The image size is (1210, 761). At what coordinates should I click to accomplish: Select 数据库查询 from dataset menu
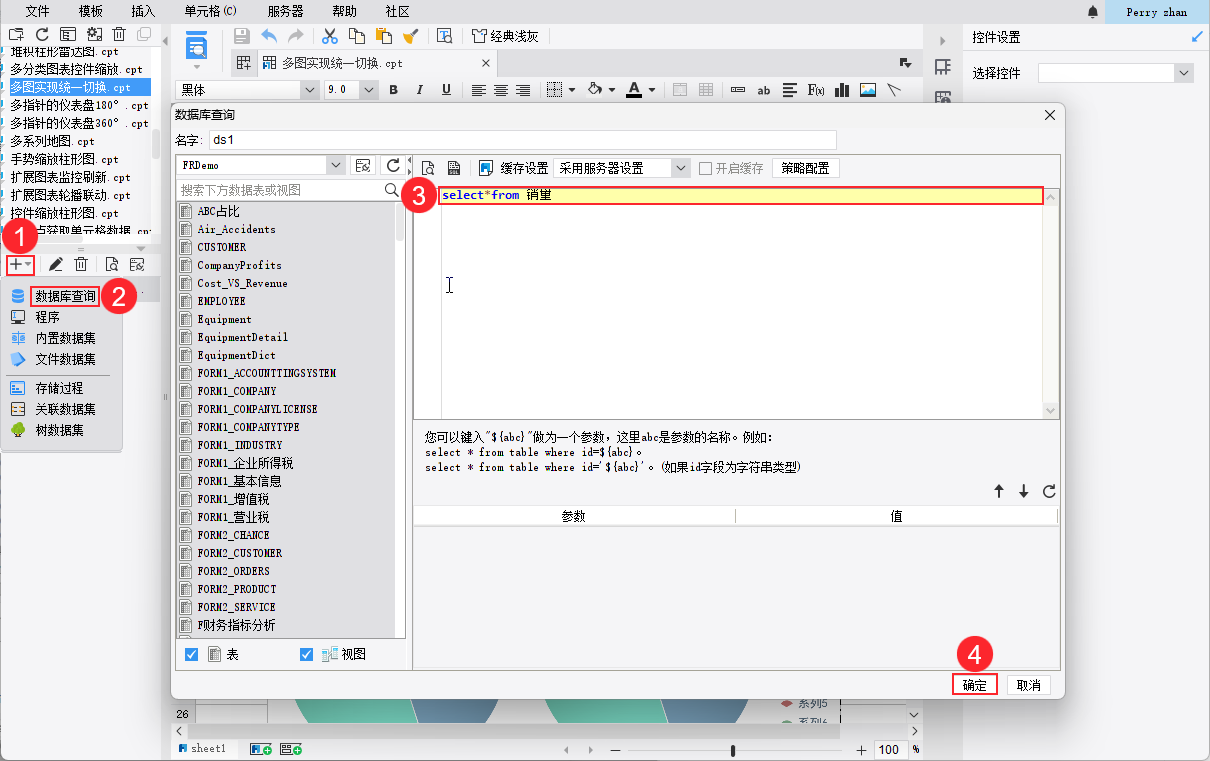[x=66, y=296]
